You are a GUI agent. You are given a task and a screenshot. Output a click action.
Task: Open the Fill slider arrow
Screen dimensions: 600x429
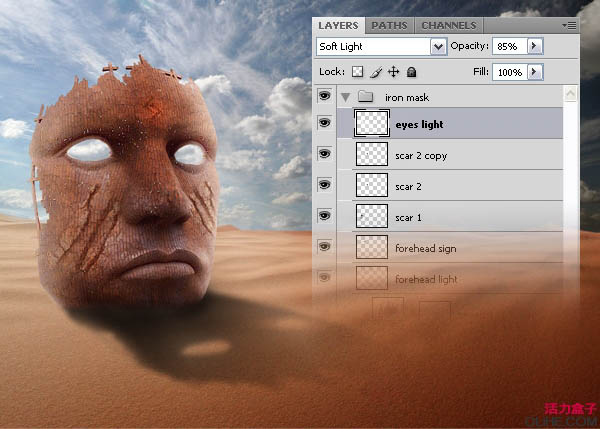(535, 72)
